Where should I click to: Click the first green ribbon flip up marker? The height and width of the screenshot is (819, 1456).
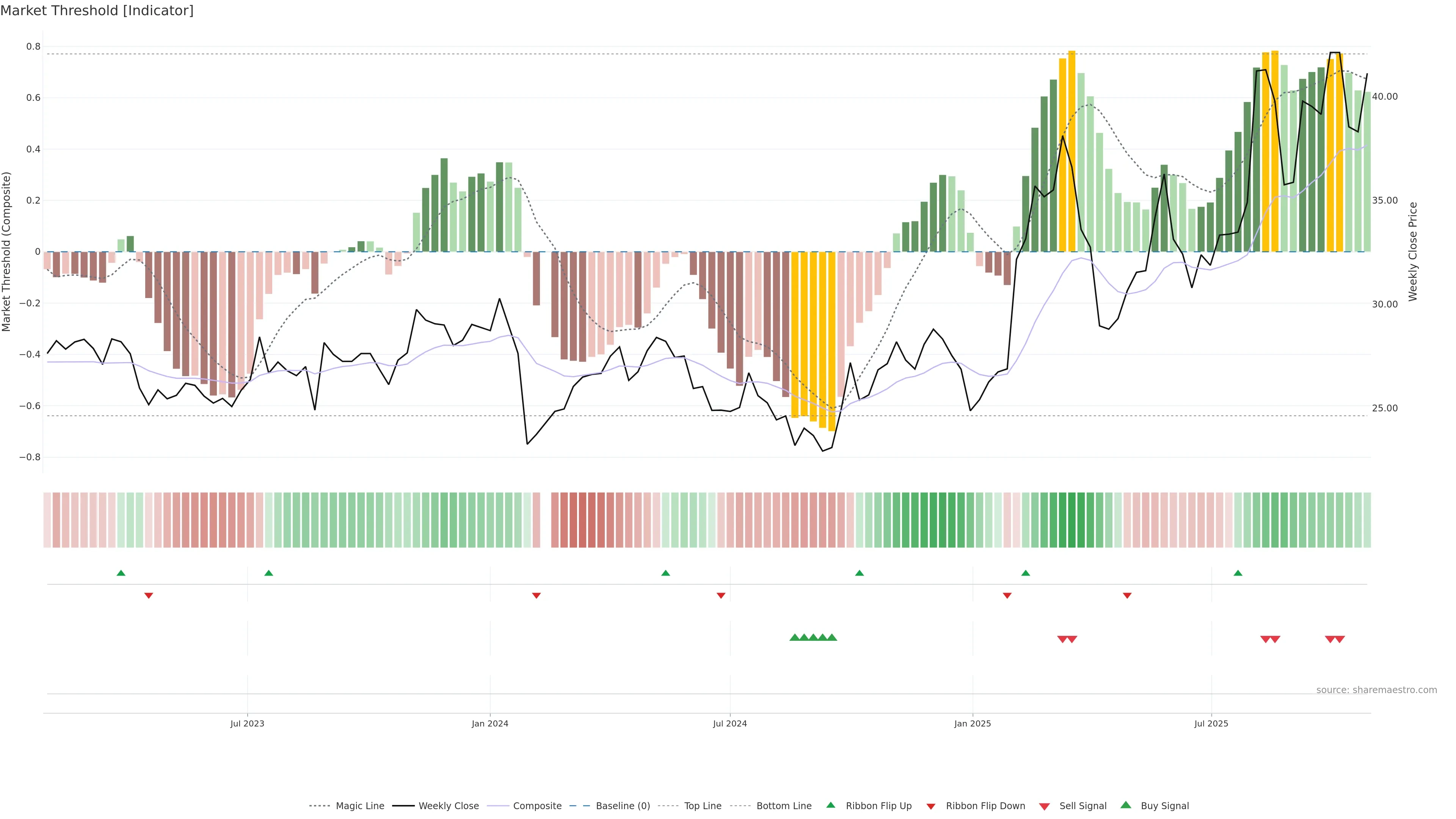[121, 573]
